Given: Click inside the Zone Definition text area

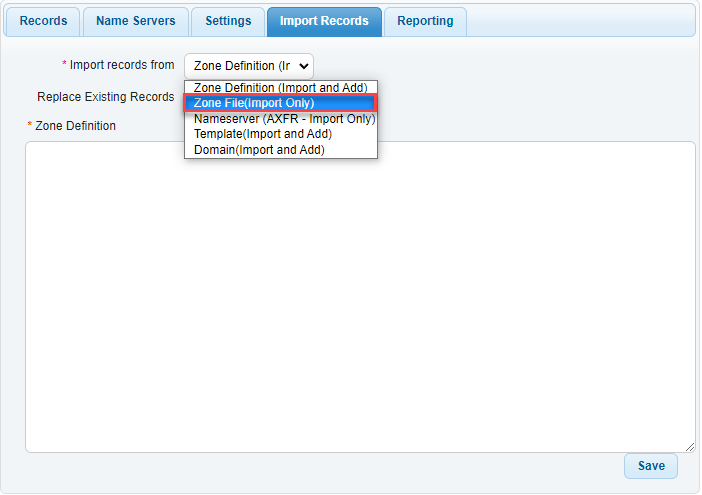Looking at the screenshot, I should tap(360, 297).
